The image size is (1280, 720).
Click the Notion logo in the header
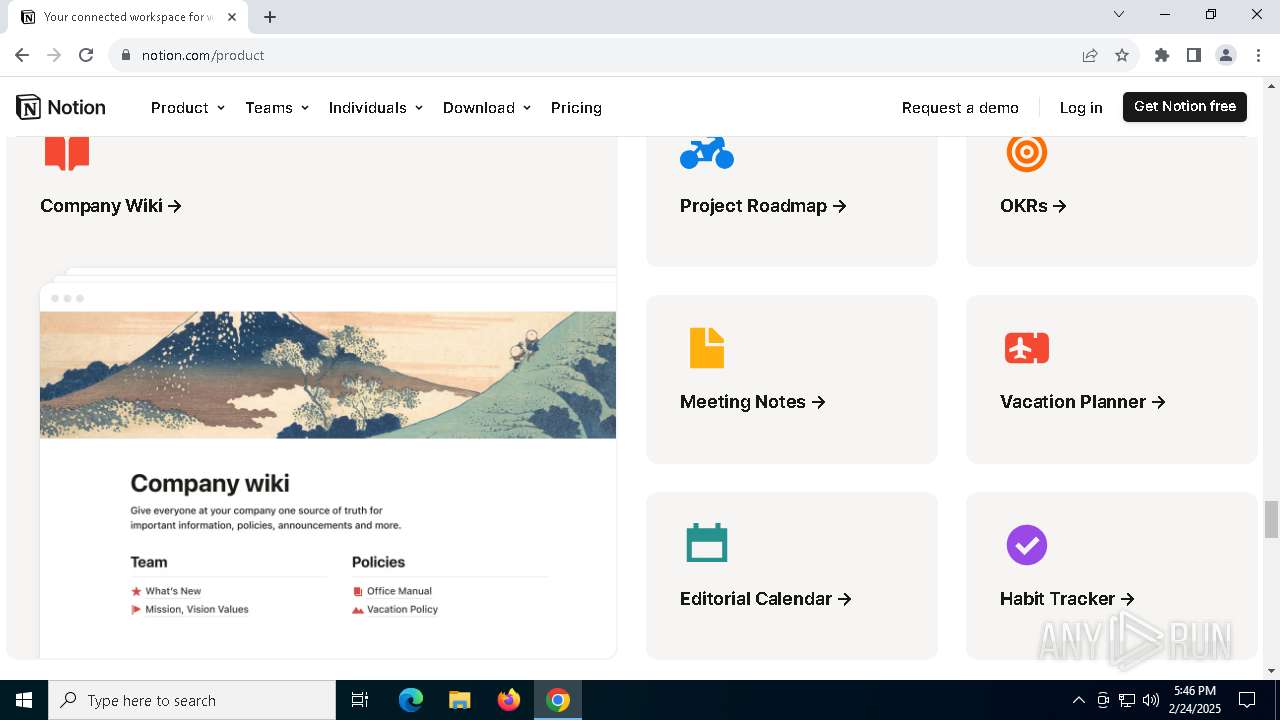tap(61, 107)
